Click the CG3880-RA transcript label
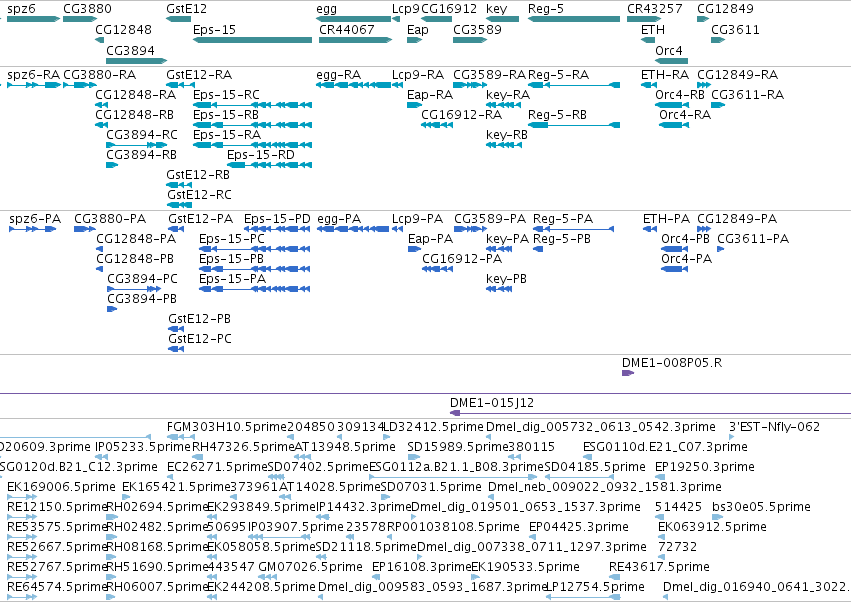Screen dimensions: 851x602 pyautogui.click(x=99, y=74)
